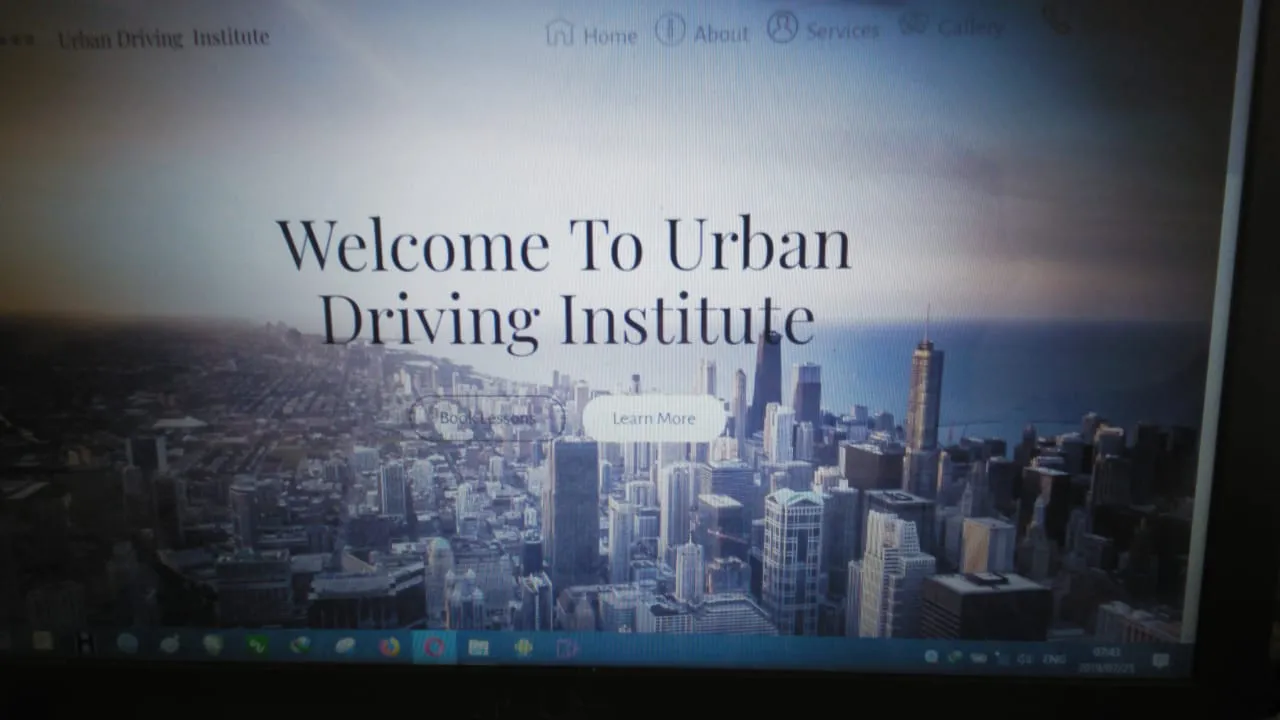View the Gallery page
This screenshot has height=720, width=1280.
[952, 26]
